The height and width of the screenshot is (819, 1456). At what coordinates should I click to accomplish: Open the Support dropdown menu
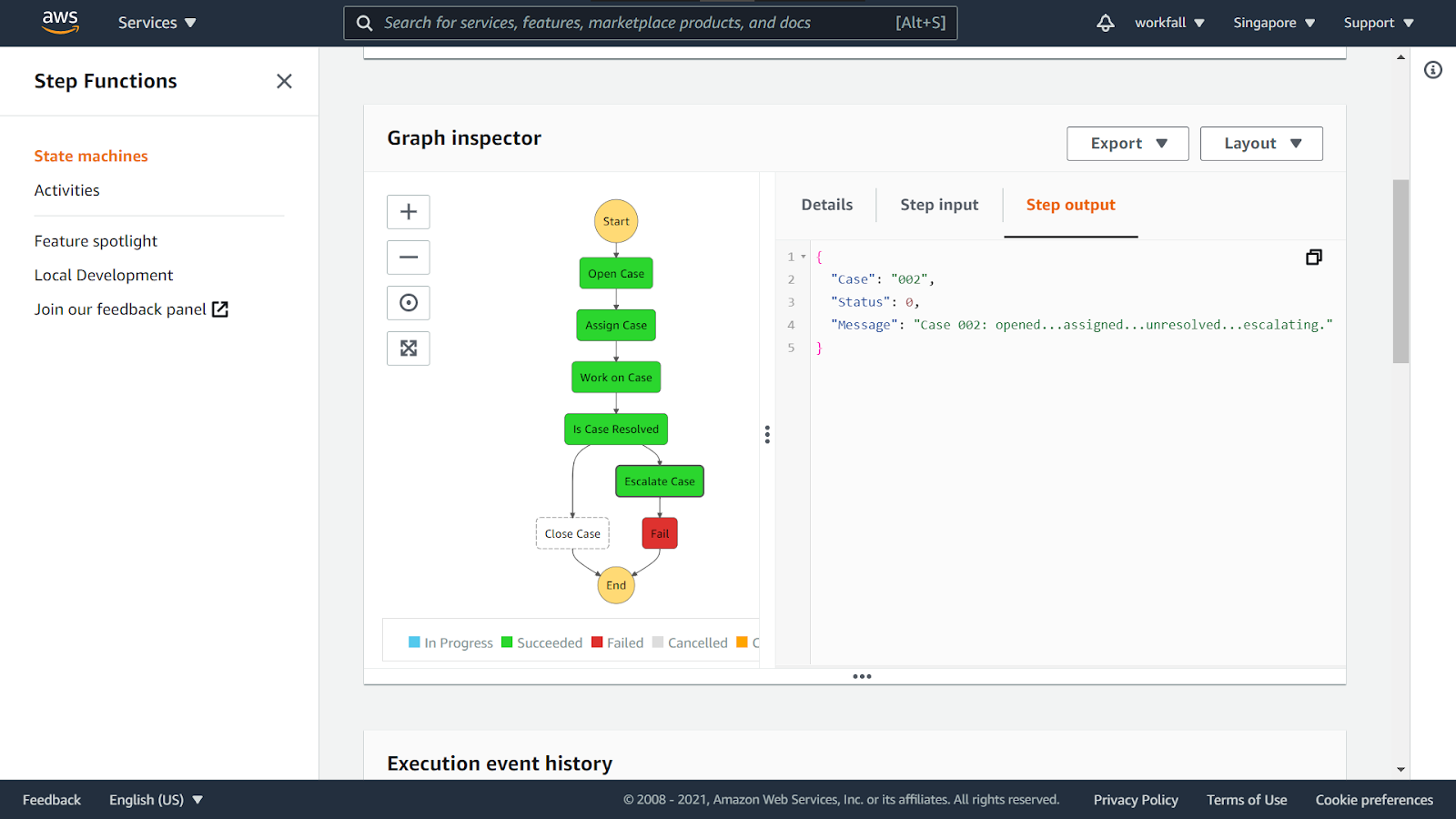[1379, 23]
